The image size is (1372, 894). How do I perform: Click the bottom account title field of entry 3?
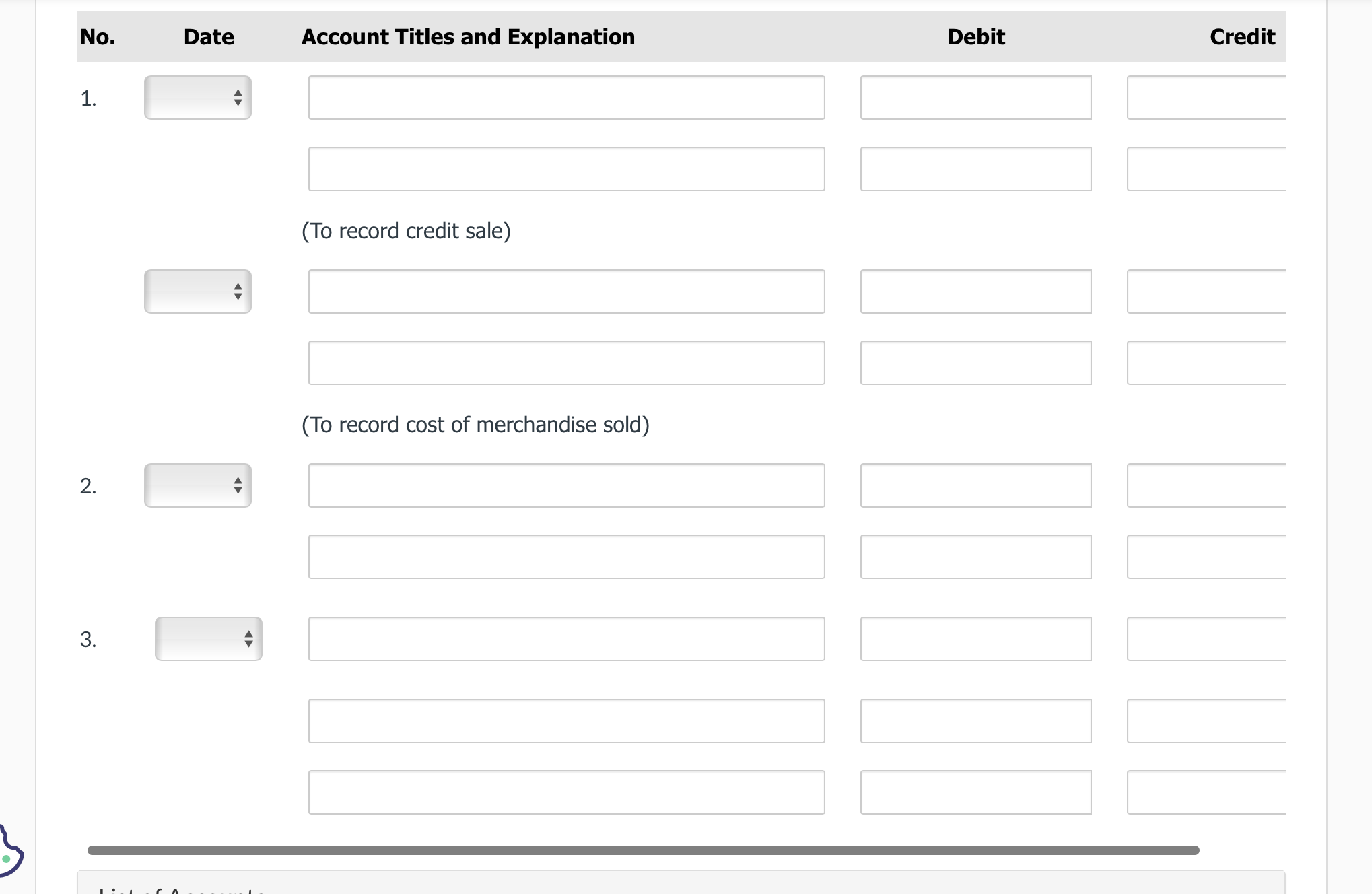[x=566, y=792]
